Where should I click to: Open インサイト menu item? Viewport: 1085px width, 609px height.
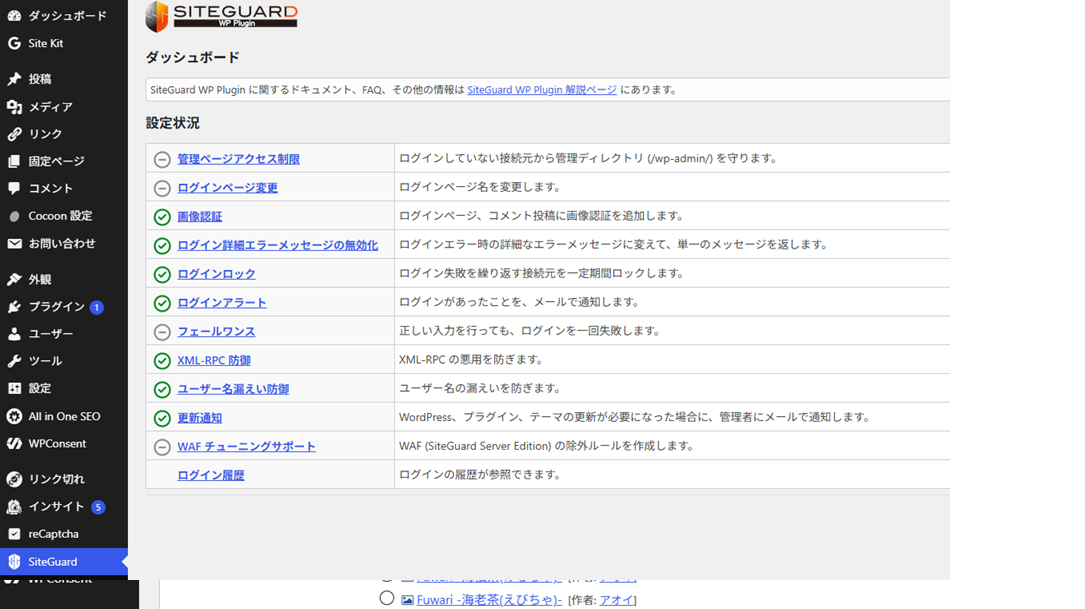click(x=64, y=507)
